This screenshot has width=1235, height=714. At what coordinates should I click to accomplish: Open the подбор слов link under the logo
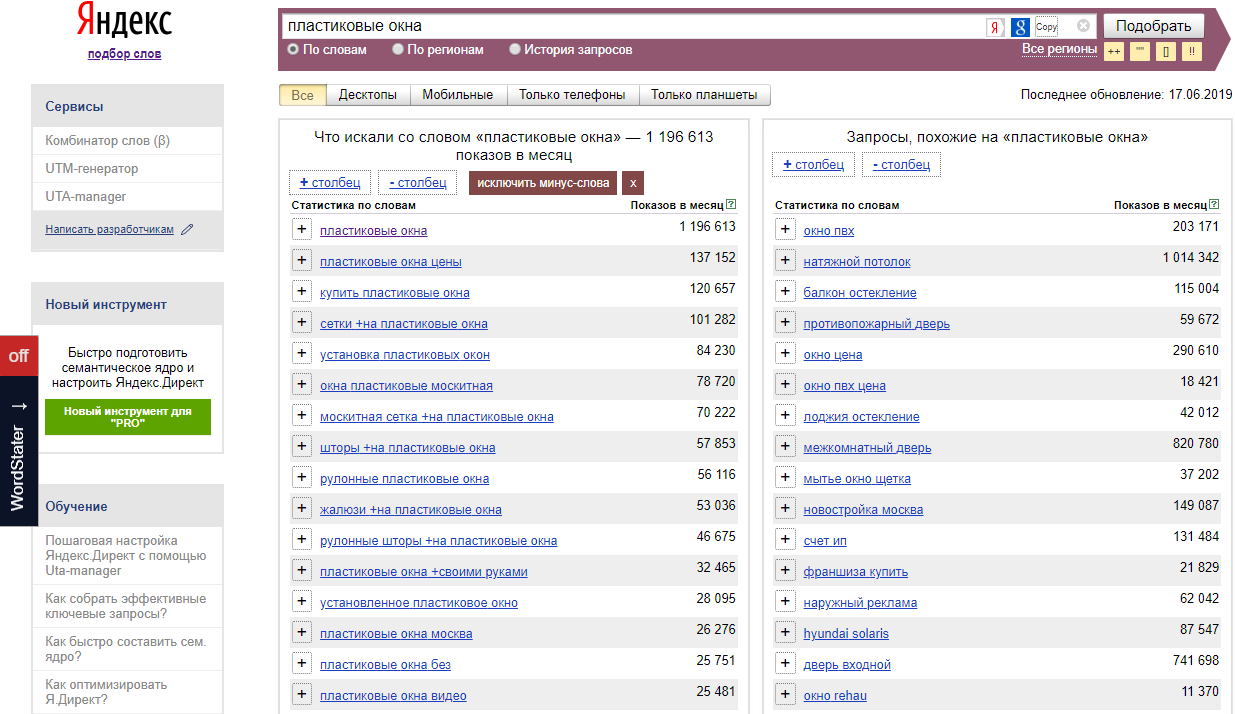point(124,54)
